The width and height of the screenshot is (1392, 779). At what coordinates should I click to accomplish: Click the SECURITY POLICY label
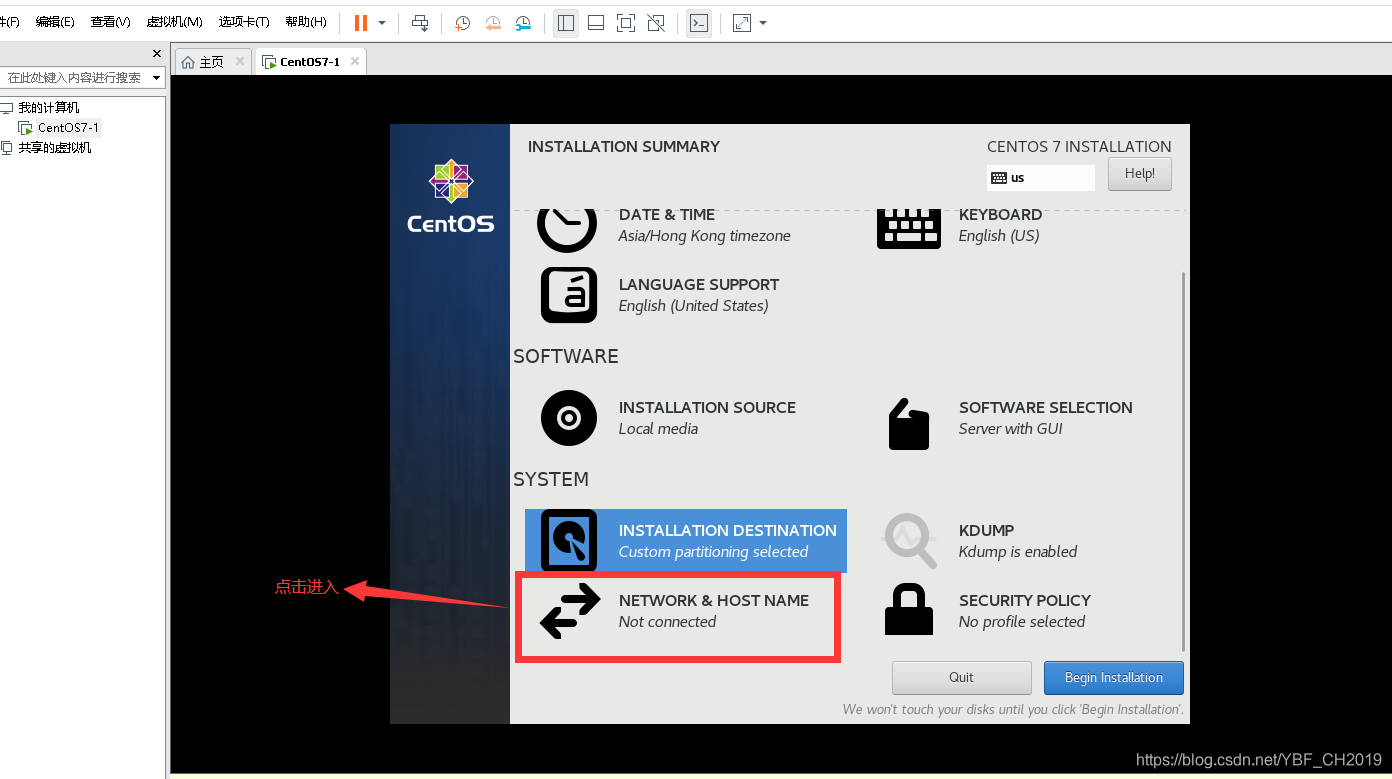(x=1025, y=601)
